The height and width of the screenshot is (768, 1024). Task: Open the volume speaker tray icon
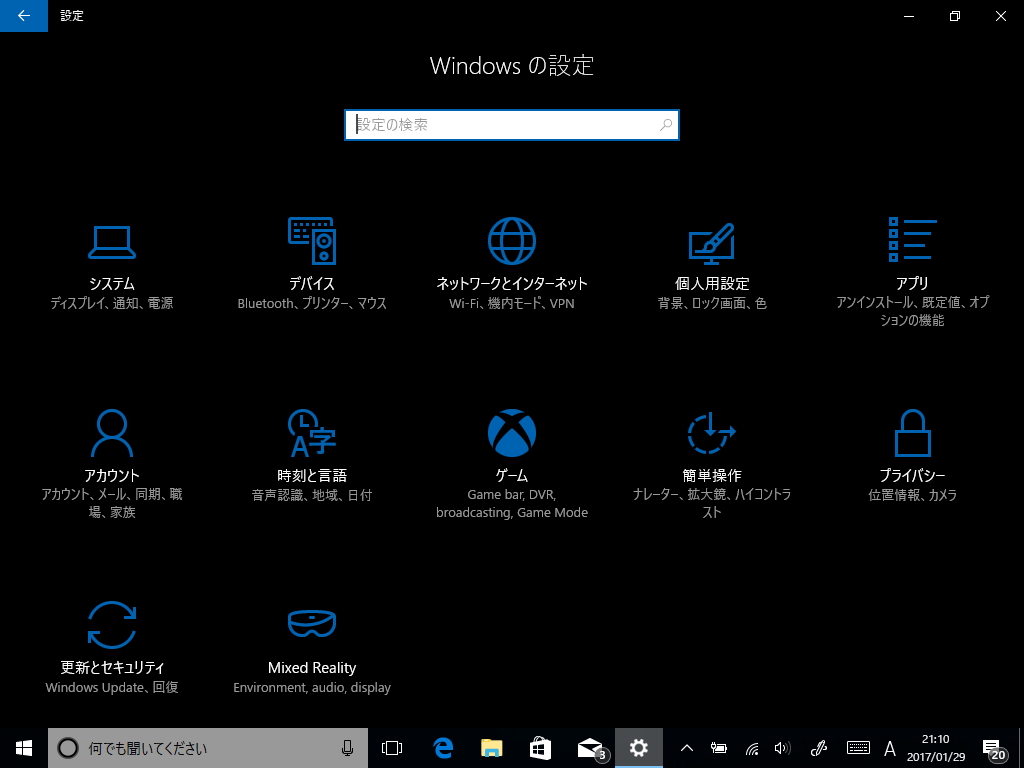coord(782,748)
